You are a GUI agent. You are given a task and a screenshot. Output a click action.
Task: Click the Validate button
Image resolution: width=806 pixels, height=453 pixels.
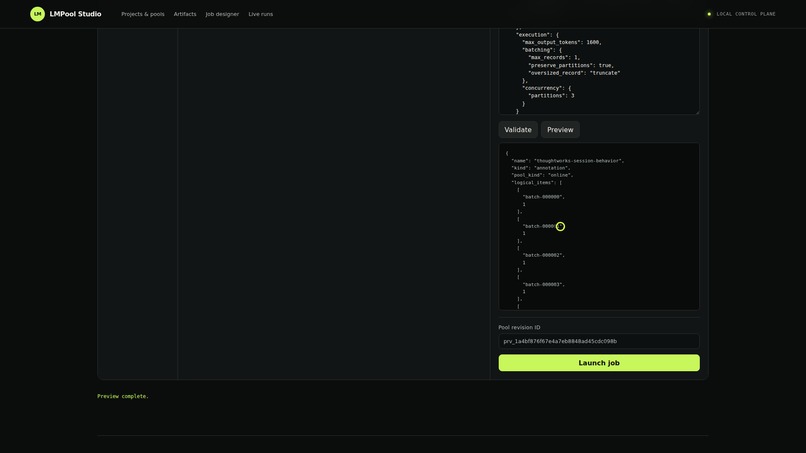(x=518, y=130)
